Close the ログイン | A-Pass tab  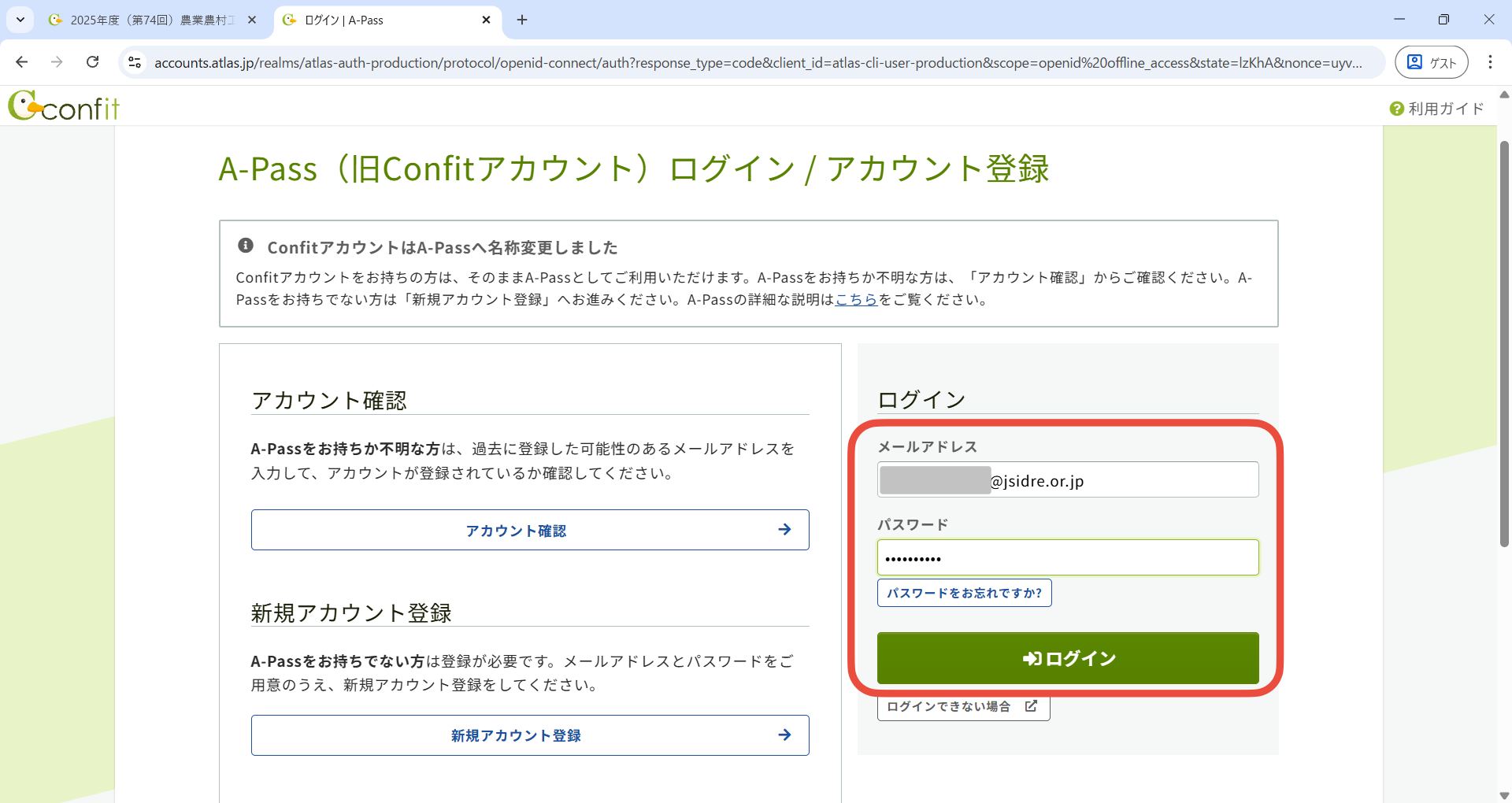(486, 20)
